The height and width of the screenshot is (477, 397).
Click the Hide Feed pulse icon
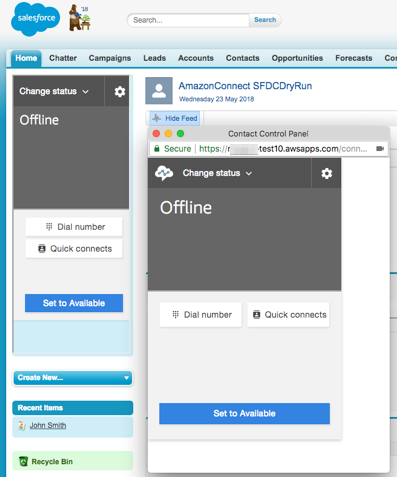[156, 118]
